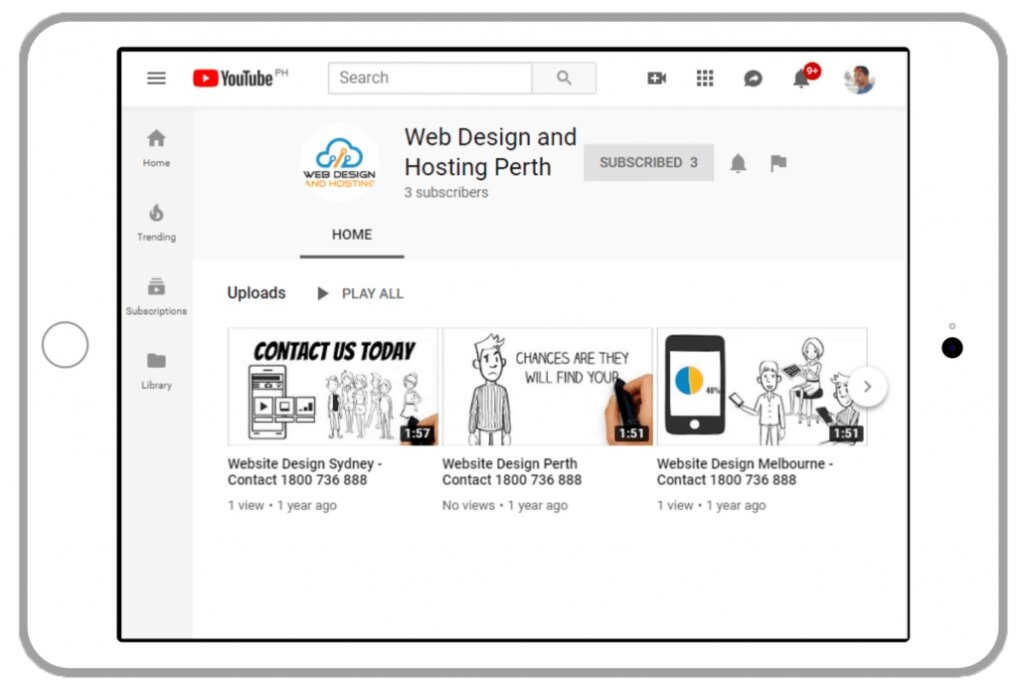Toggle channel notification bell beside Subscribed
Screen dimensions: 1024x690
[x=738, y=163]
